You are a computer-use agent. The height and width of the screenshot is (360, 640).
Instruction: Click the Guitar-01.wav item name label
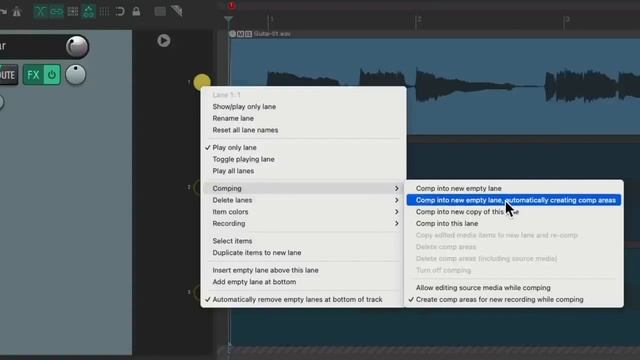[272, 34]
